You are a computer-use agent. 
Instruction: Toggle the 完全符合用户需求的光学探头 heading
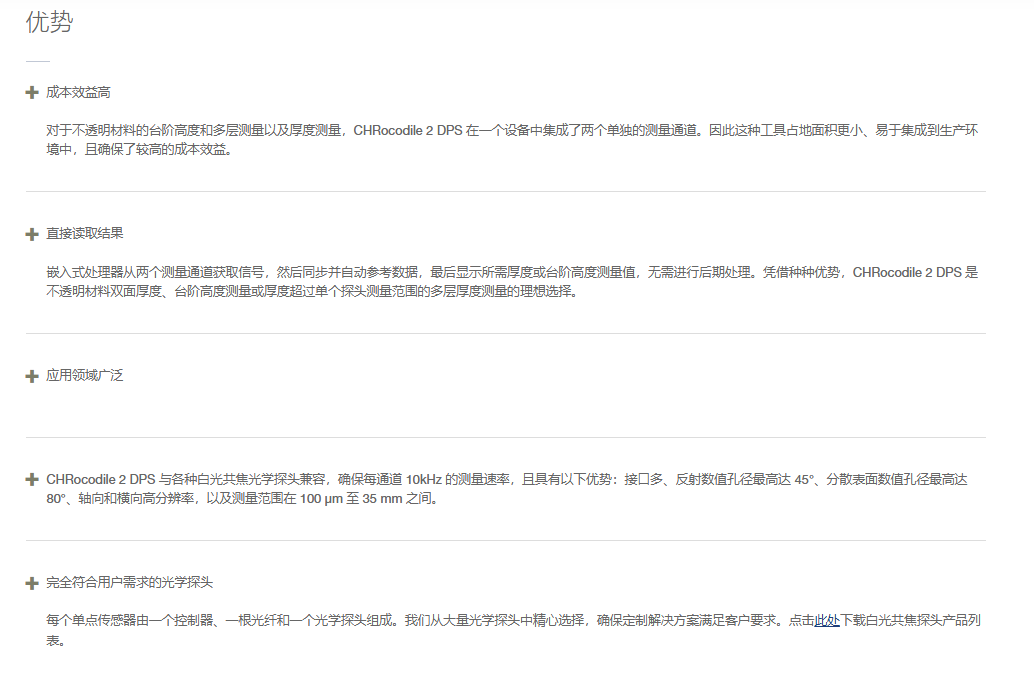130,583
